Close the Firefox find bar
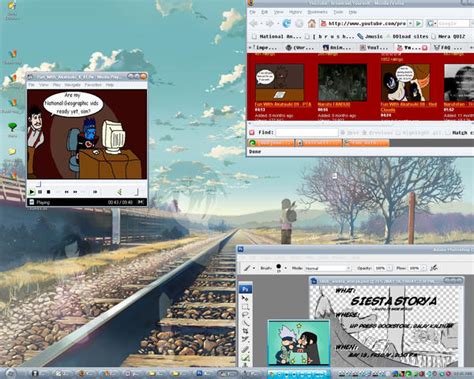The image size is (474, 379). pos(252,132)
